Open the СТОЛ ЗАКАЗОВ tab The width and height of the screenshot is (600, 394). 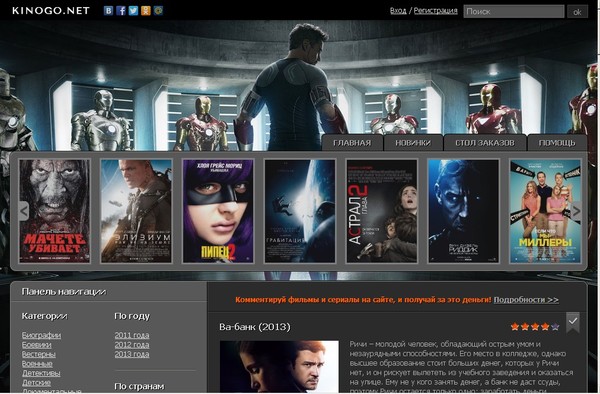tap(485, 143)
